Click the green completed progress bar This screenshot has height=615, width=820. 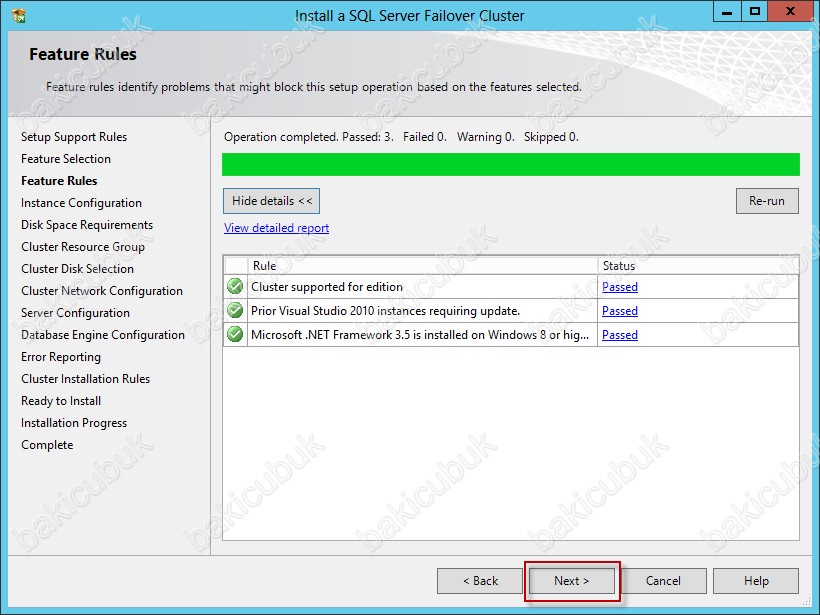(510, 164)
